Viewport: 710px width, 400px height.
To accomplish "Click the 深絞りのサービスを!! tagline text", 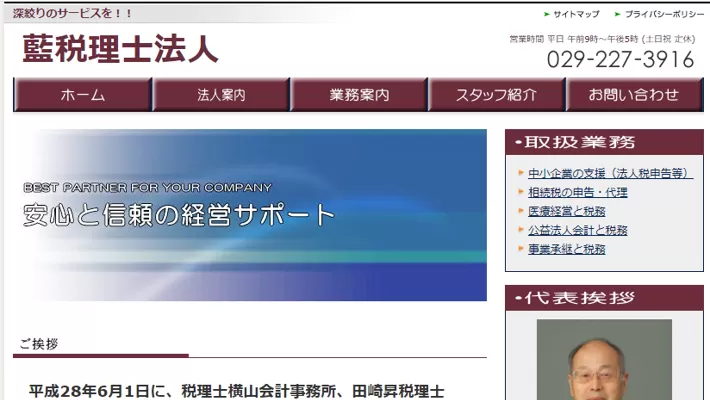I will point(72,14).
